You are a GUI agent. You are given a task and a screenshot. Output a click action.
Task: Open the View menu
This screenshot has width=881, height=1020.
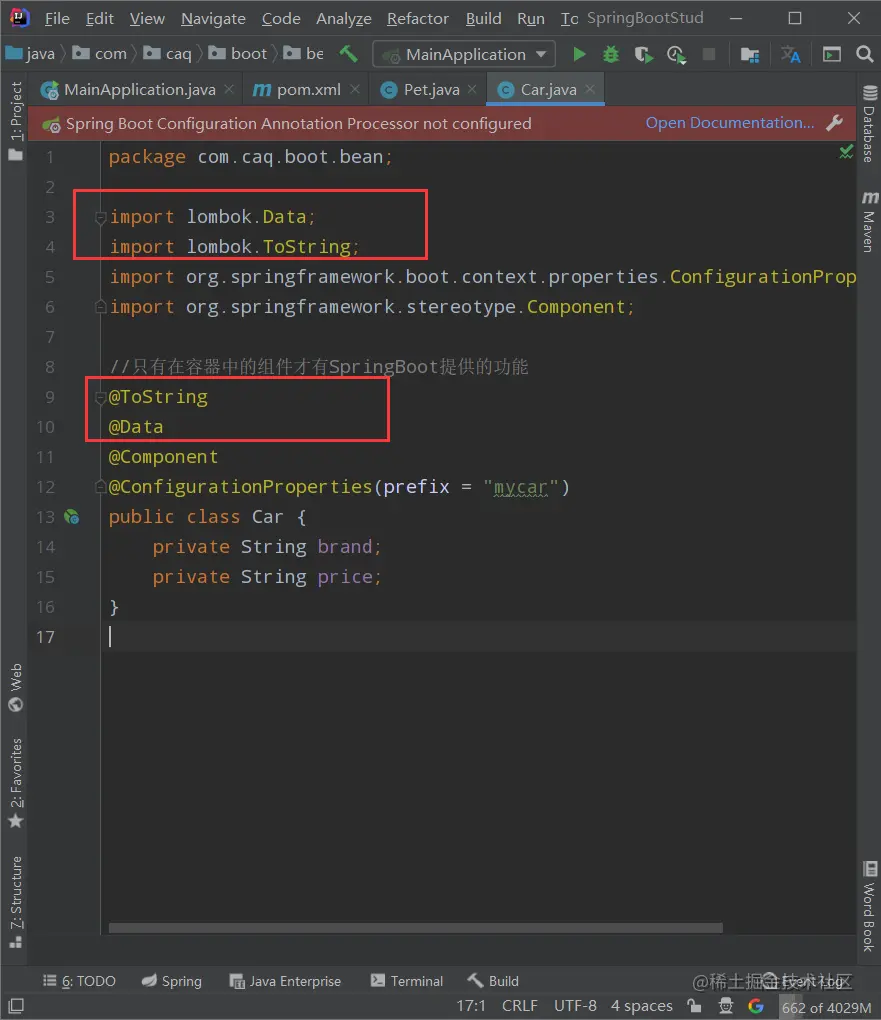coord(147,19)
